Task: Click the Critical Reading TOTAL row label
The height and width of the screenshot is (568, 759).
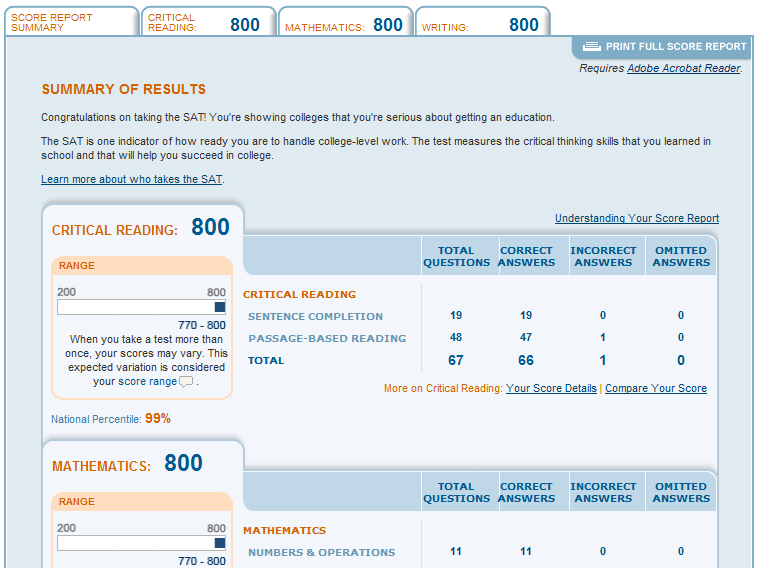Action: click(266, 360)
